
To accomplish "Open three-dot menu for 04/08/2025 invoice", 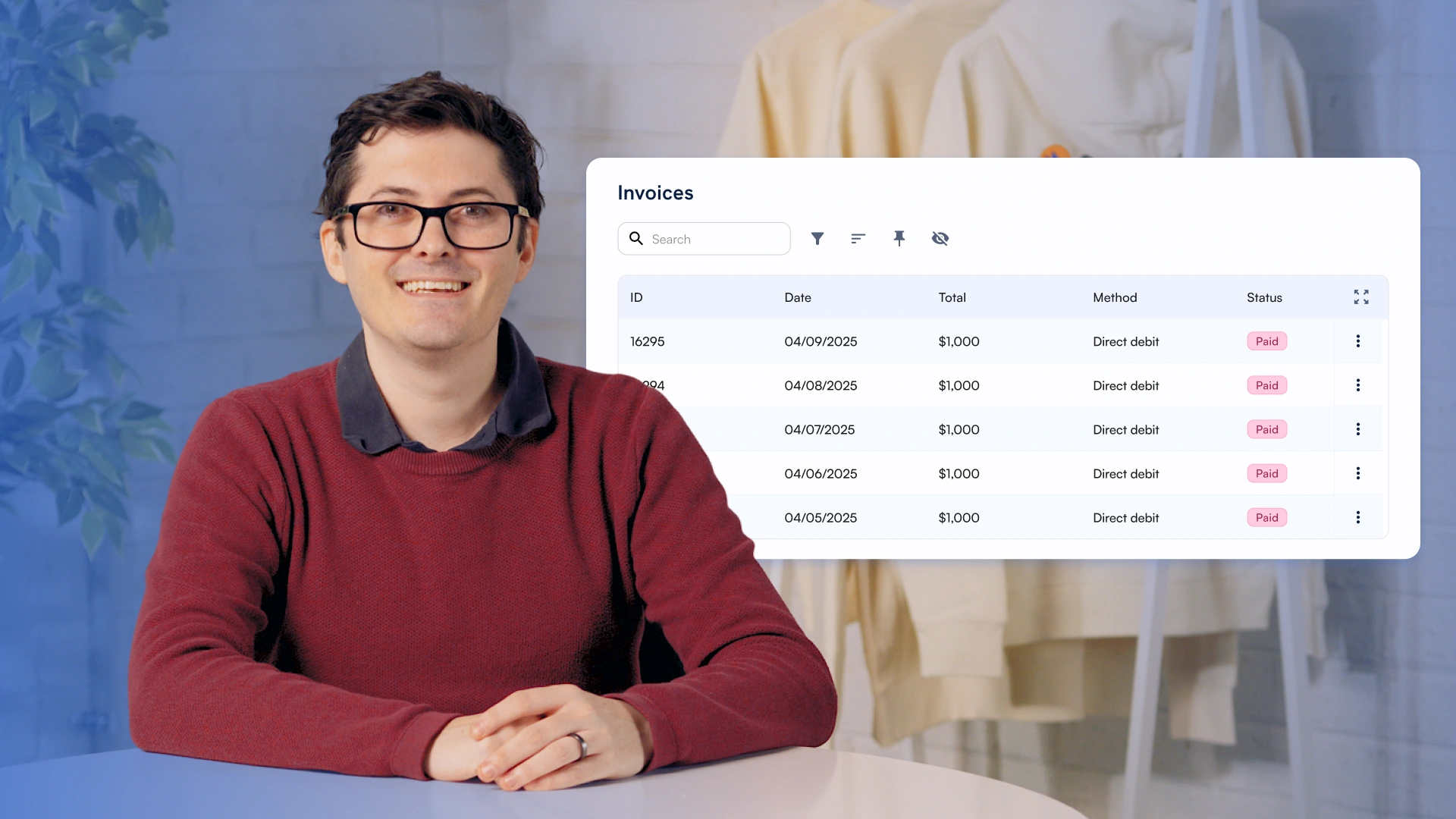I will (1357, 385).
